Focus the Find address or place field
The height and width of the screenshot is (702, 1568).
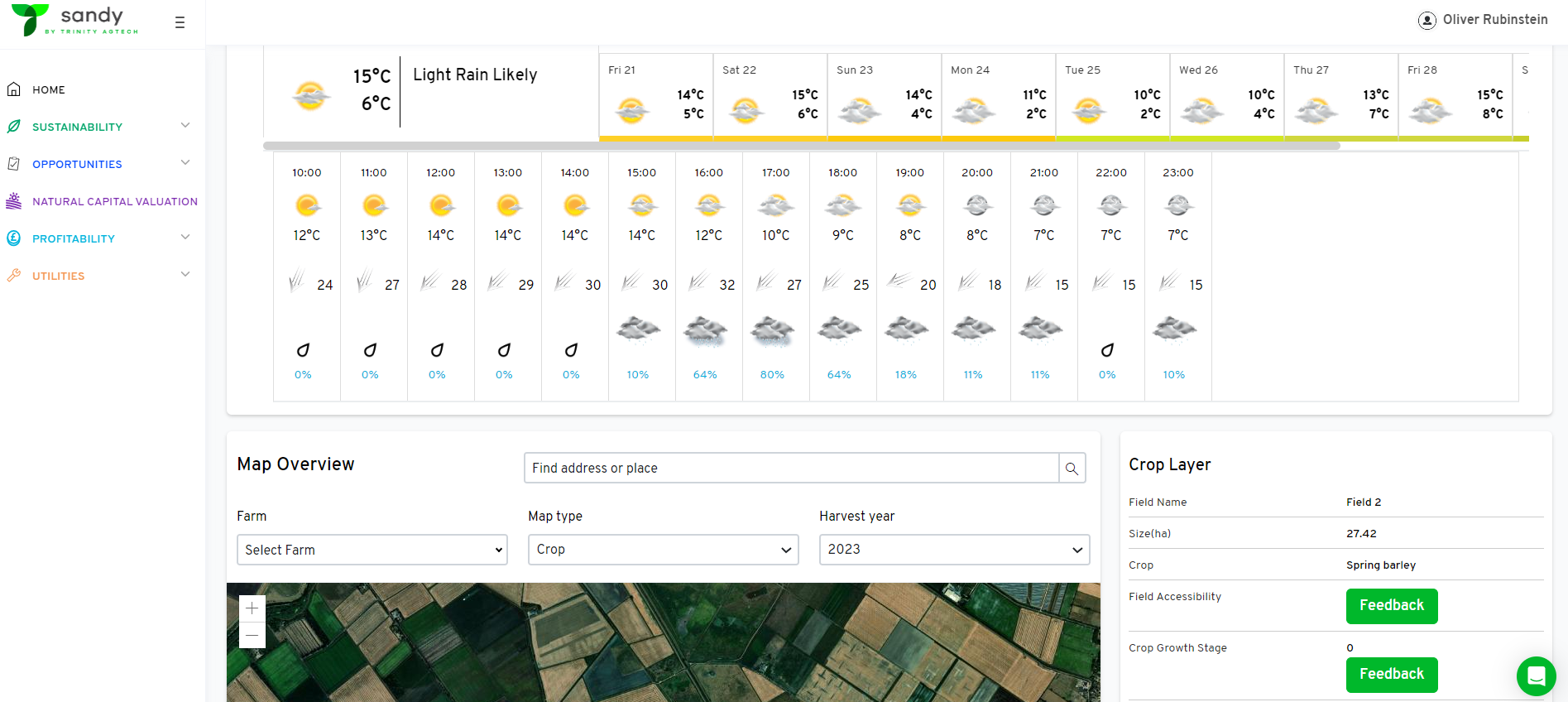point(792,468)
